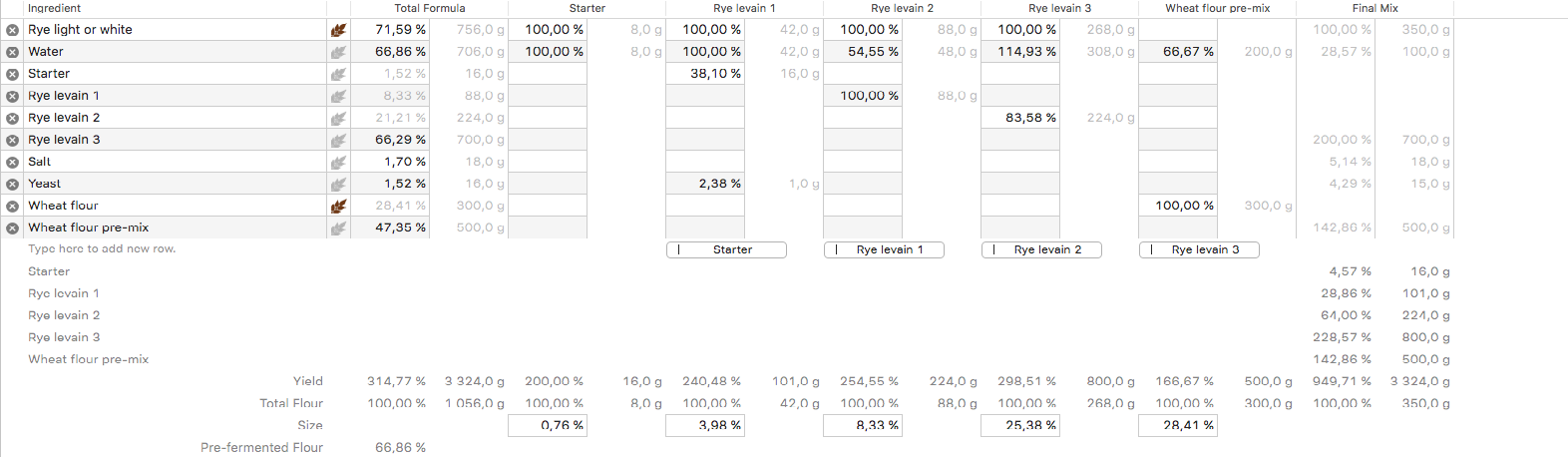
Task: Open the Rye levain 2 pop-up button under the table
Action: [x=1041, y=249]
